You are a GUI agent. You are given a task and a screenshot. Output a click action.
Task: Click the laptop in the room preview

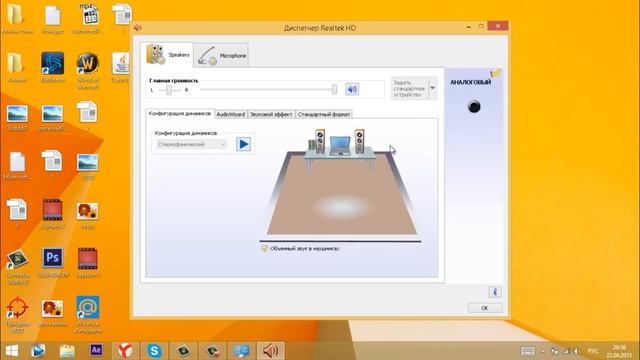point(340,146)
